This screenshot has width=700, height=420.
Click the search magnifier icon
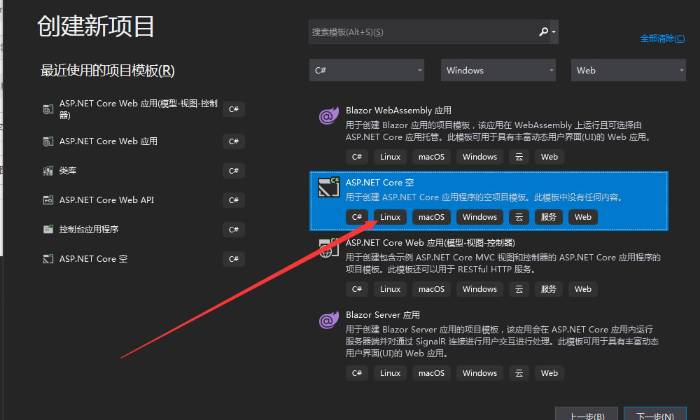click(x=543, y=32)
